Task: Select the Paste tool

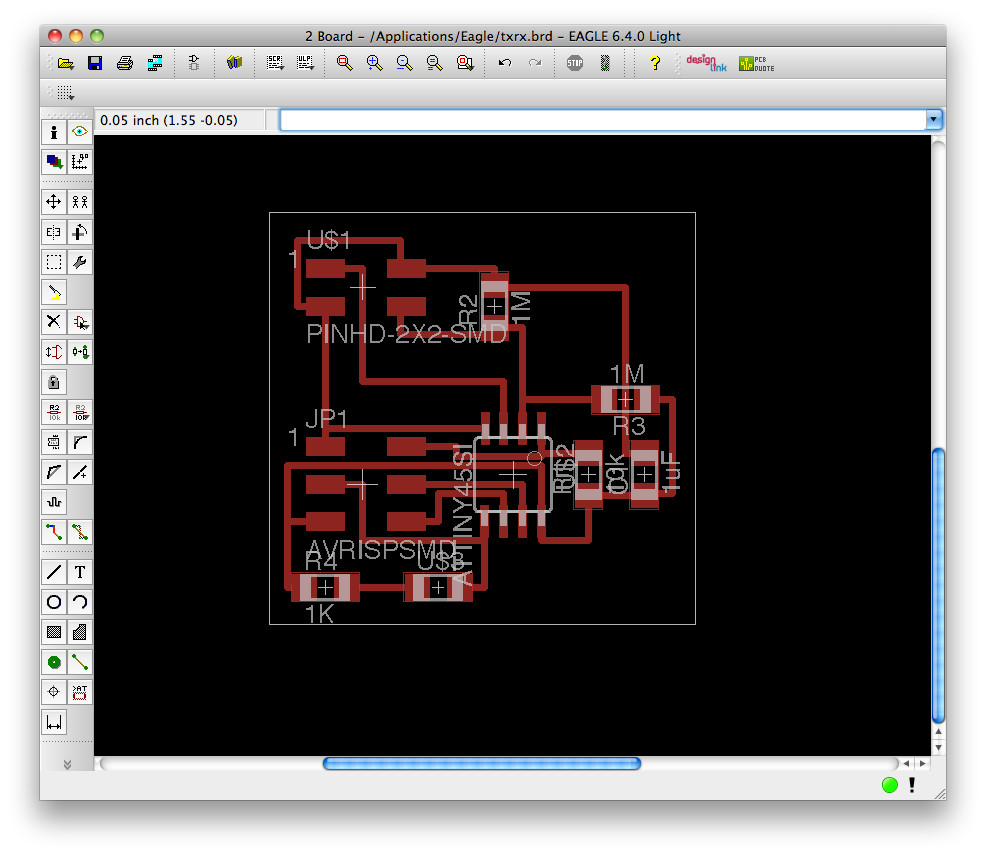Action: (x=54, y=292)
